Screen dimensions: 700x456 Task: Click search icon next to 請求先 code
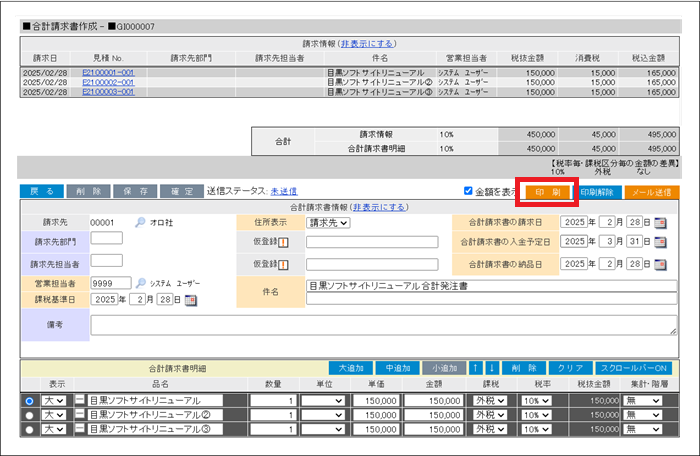(140, 222)
